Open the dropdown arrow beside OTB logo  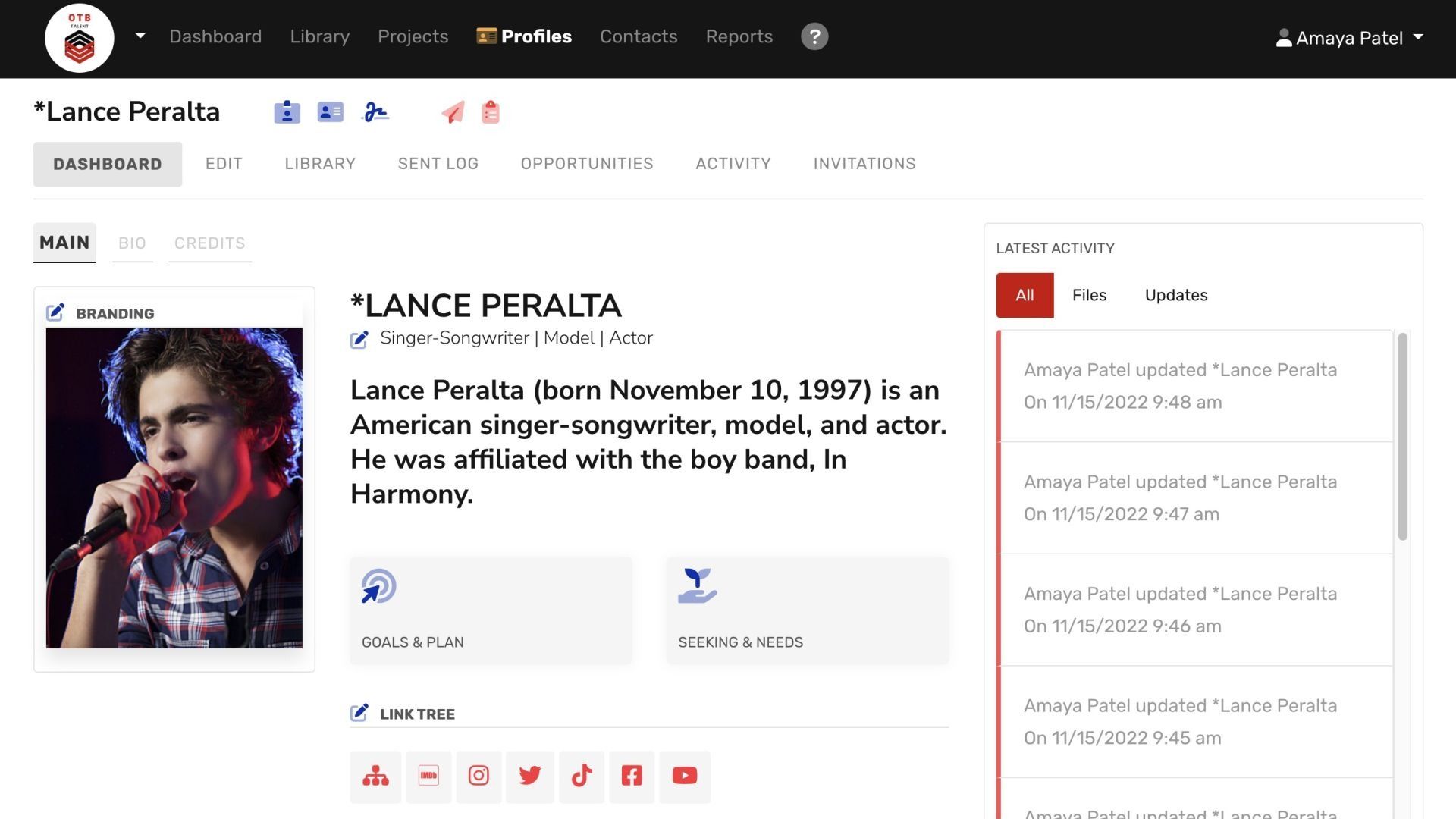coord(140,36)
